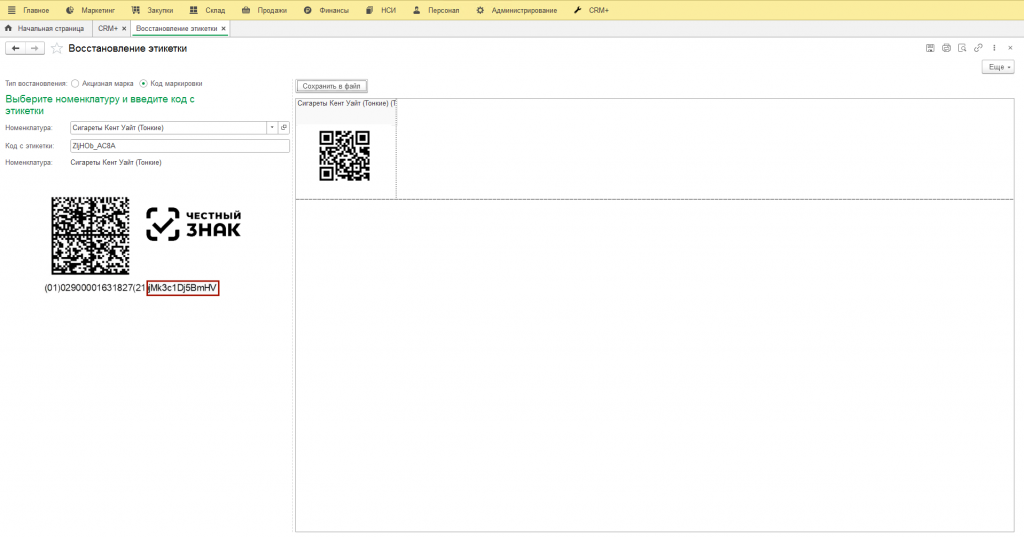Open the Продажи section
Image resolution: width=1024 pixels, height=537 pixels.
(x=264, y=10)
